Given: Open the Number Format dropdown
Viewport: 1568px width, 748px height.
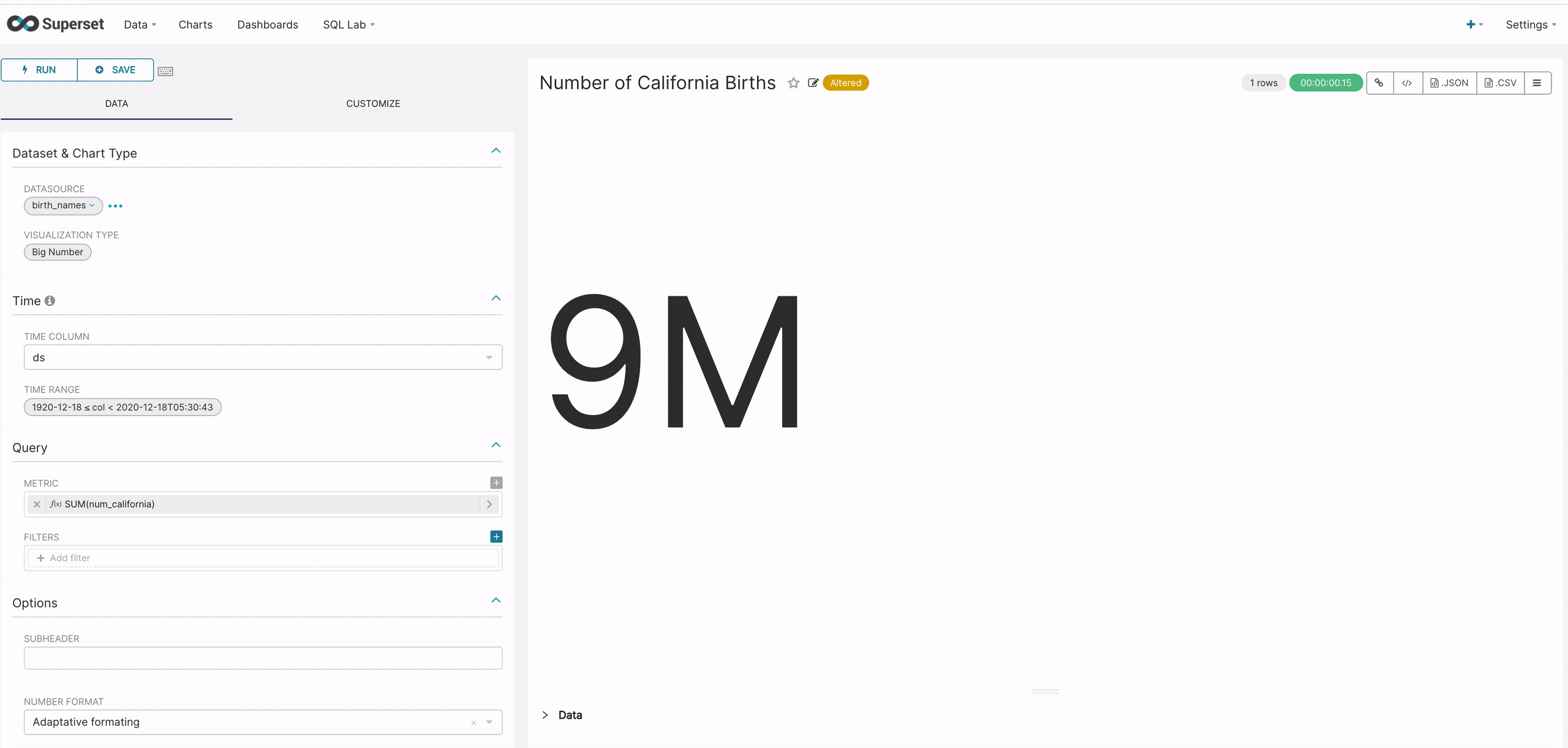Looking at the screenshot, I should point(263,722).
